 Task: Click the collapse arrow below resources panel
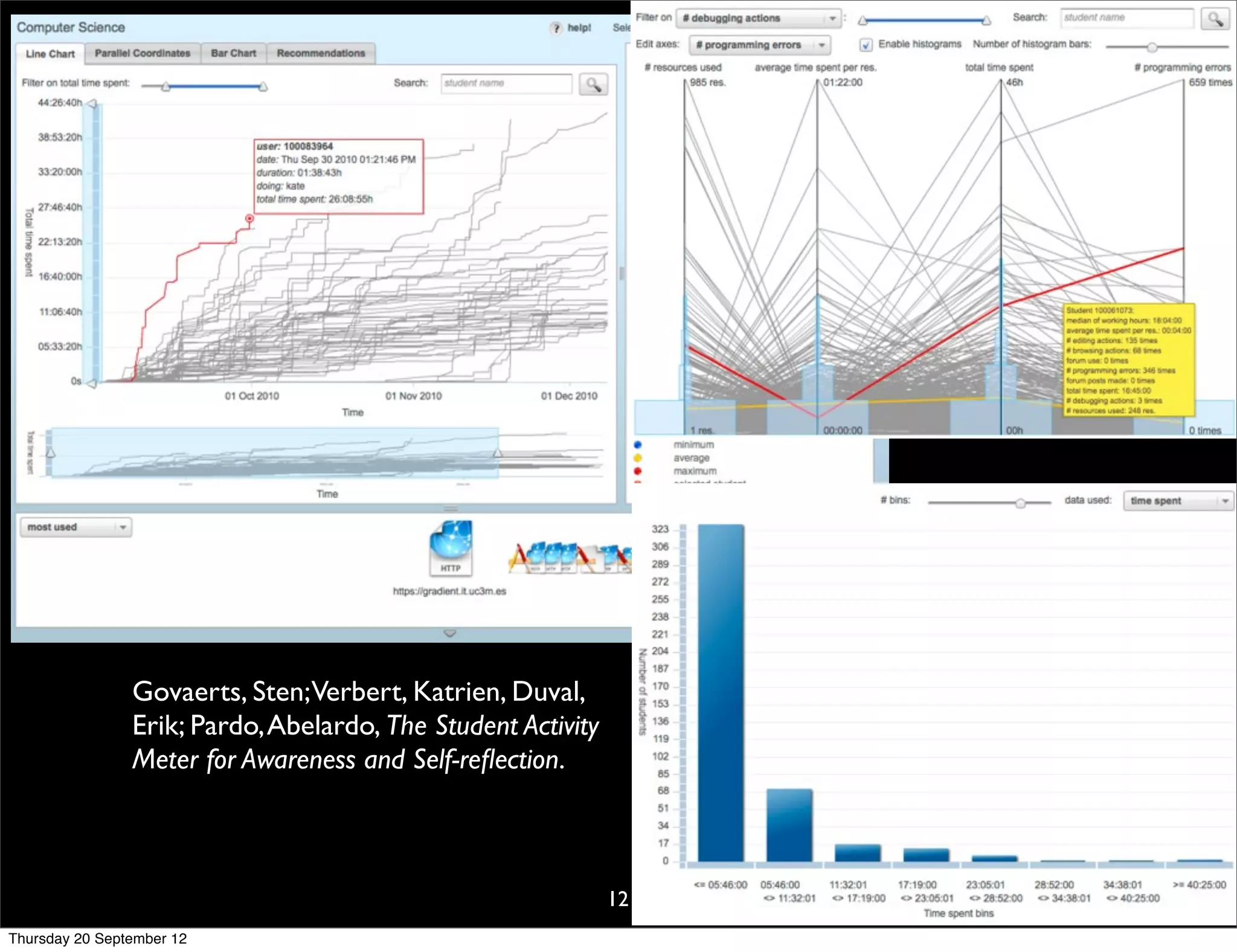(450, 633)
